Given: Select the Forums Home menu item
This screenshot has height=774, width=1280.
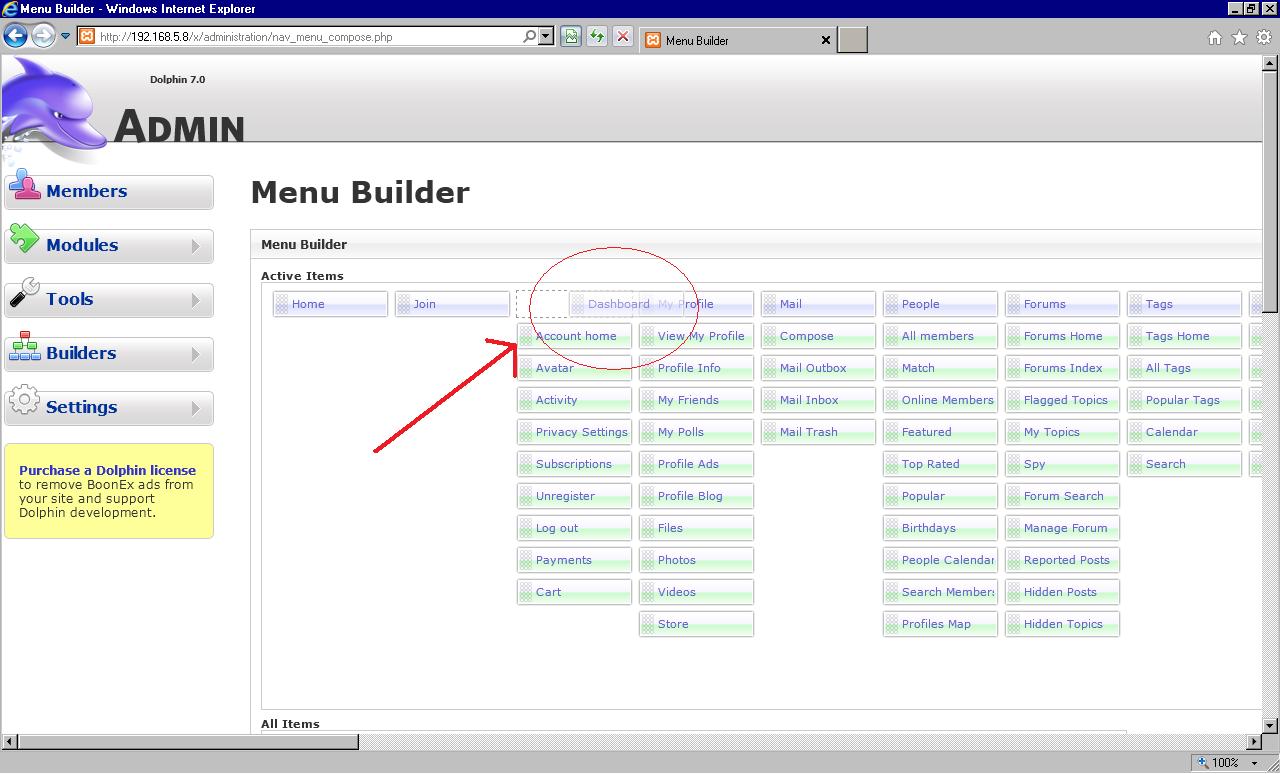Looking at the screenshot, I should 1062,336.
